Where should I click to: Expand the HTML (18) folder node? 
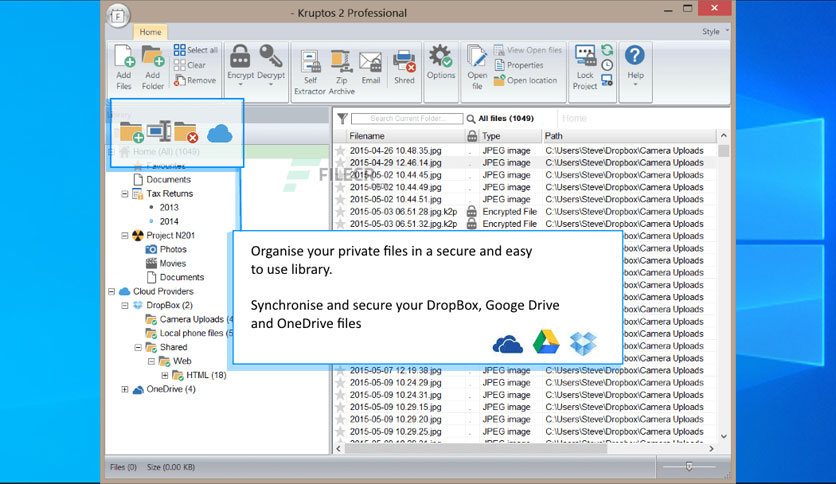point(165,375)
